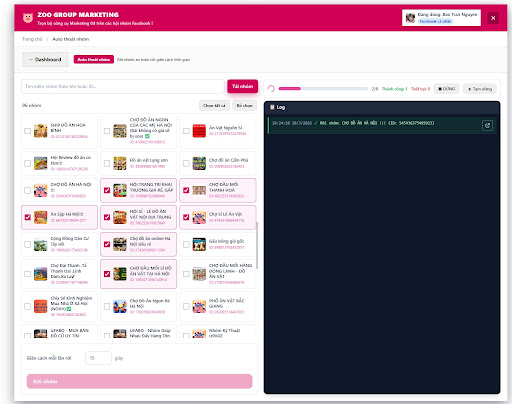Tick checkbox for Chợ Đồ Ăn Ngon Rẻ Hà Nội
The height and width of the screenshot is (404, 512).
tap(107, 306)
